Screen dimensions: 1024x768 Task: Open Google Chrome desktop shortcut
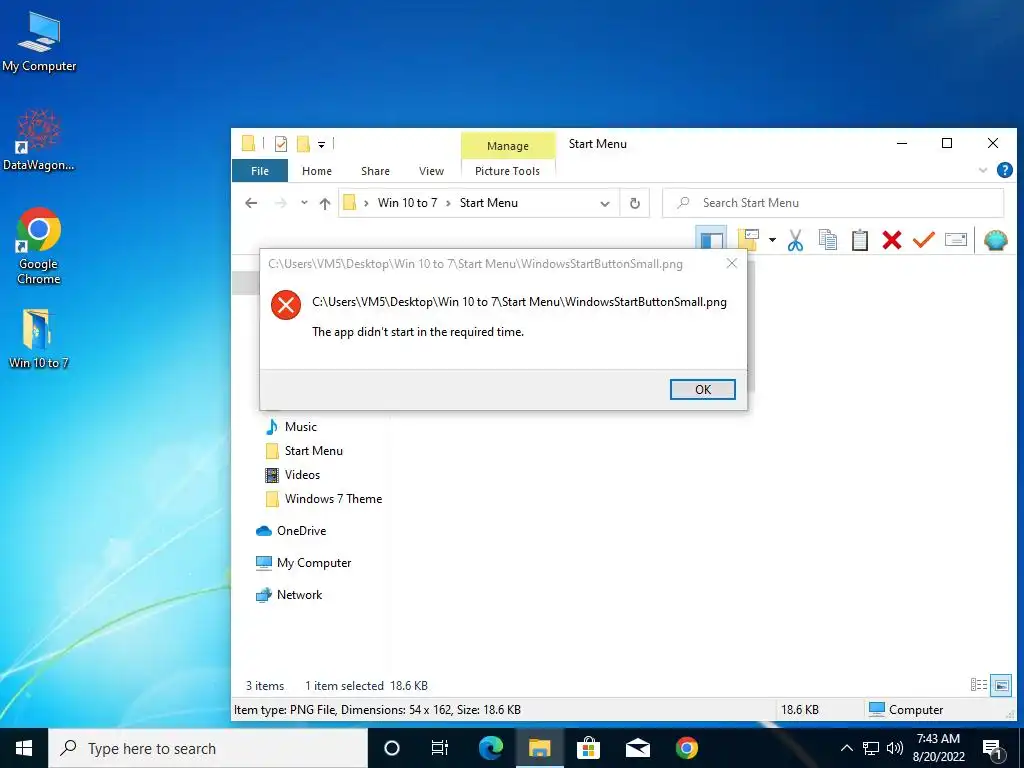click(39, 246)
